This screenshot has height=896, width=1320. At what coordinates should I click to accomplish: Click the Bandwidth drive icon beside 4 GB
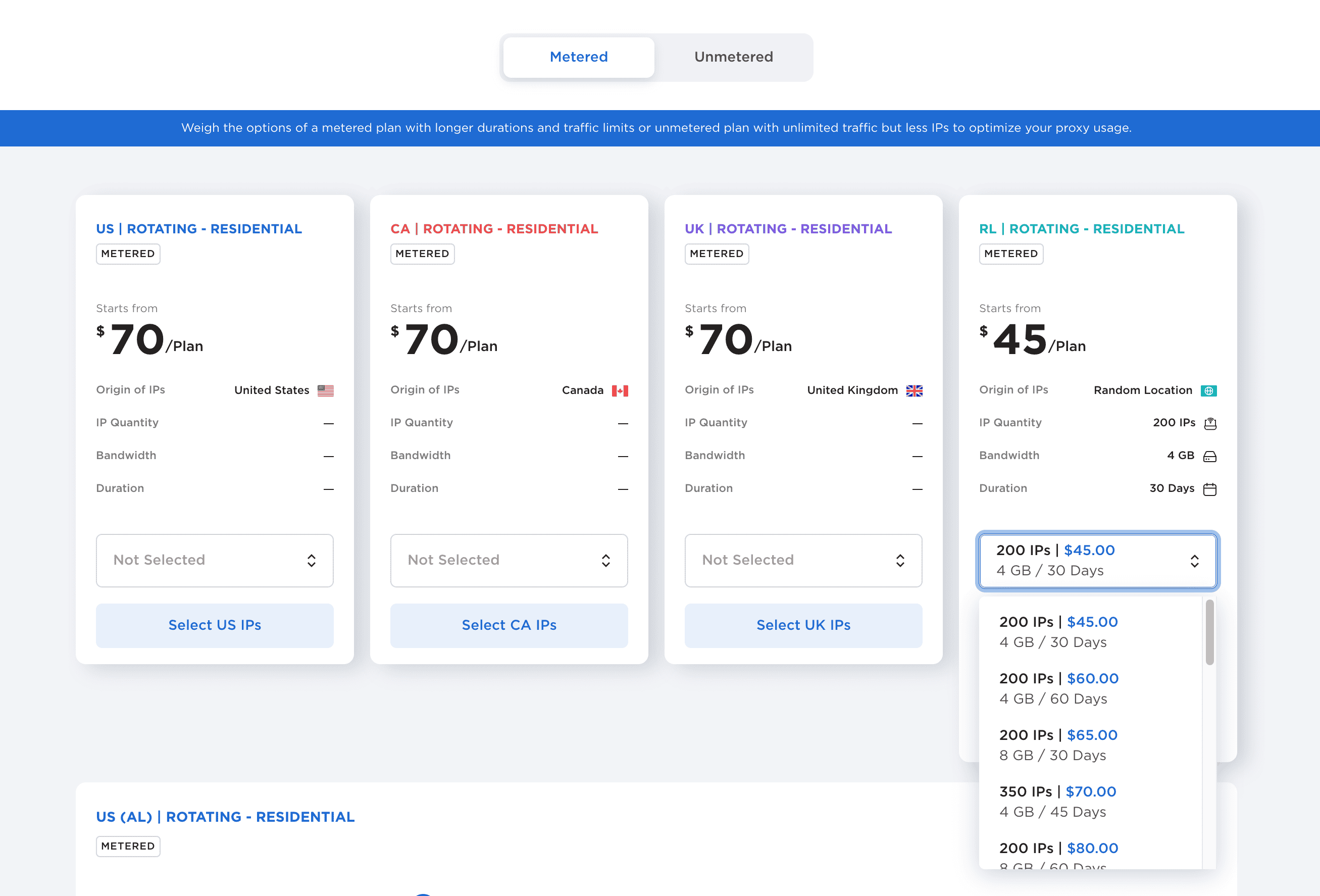(x=1210, y=456)
